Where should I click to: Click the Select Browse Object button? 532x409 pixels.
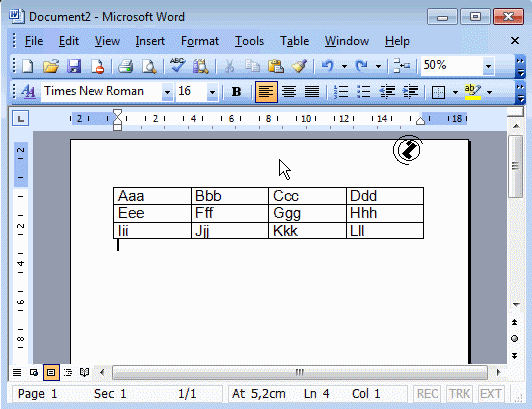pyautogui.click(x=514, y=338)
